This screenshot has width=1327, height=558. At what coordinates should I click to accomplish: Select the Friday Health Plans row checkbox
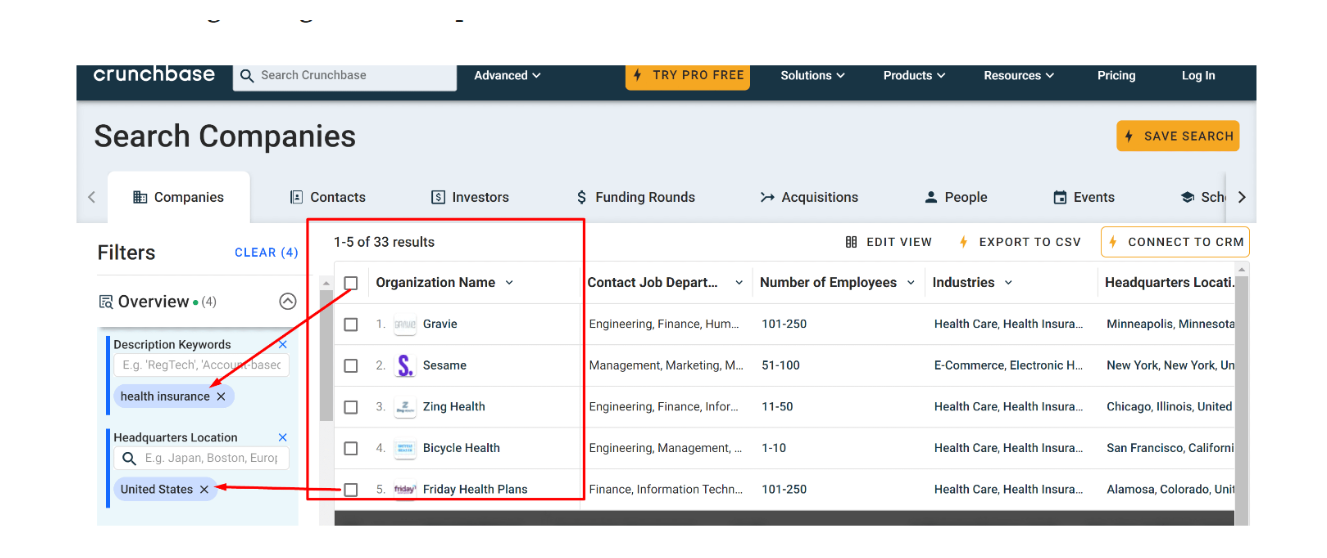(351, 490)
